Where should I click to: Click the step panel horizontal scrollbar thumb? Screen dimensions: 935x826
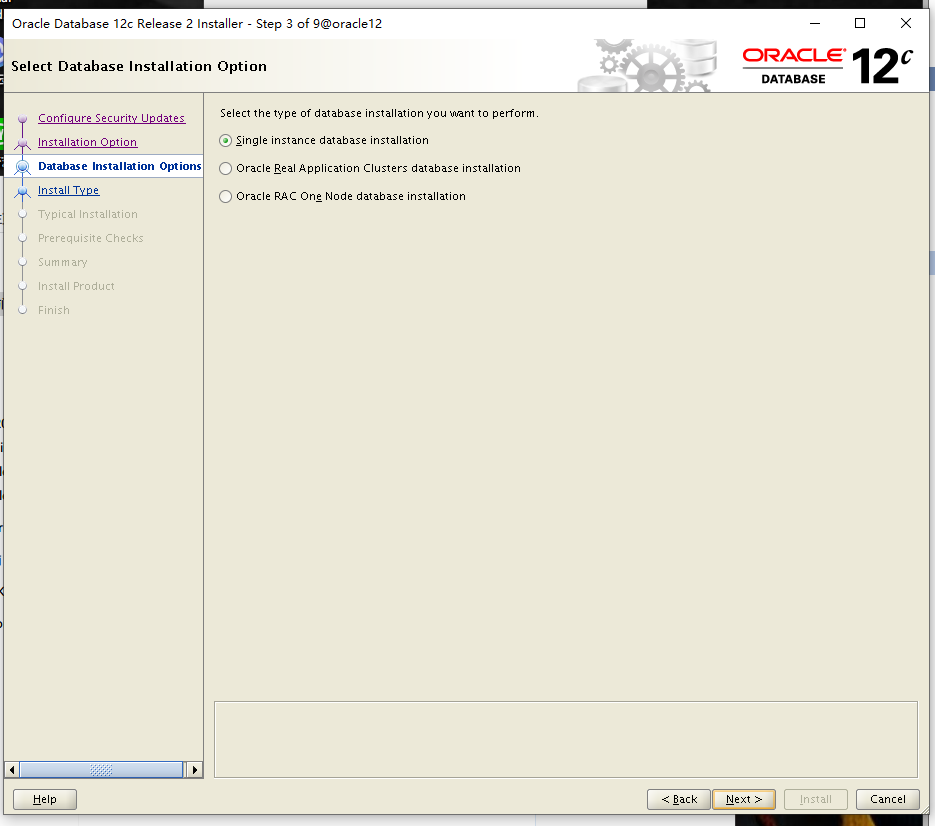(101, 770)
